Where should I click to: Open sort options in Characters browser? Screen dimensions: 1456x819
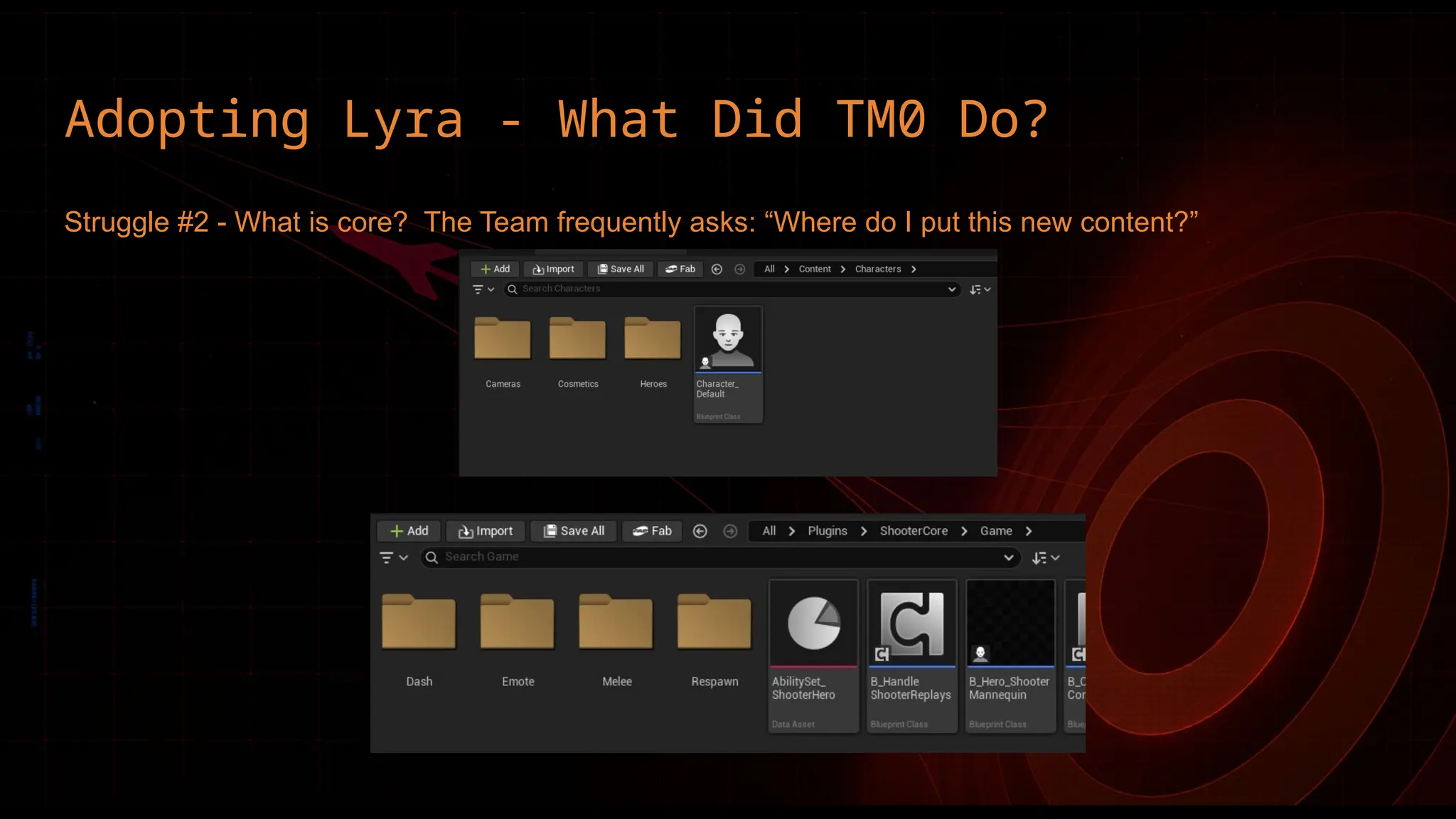pos(980,289)
